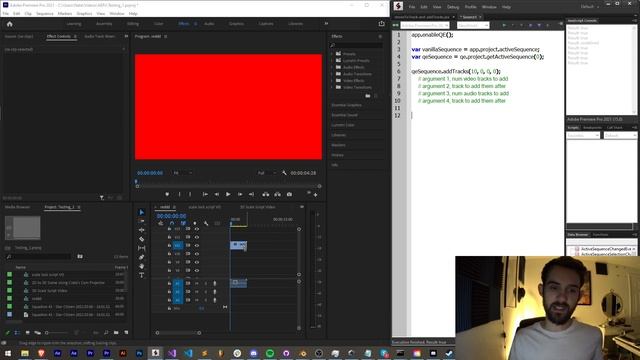
Task: Click the Premiere Home icon
Action: pos(10,24)
